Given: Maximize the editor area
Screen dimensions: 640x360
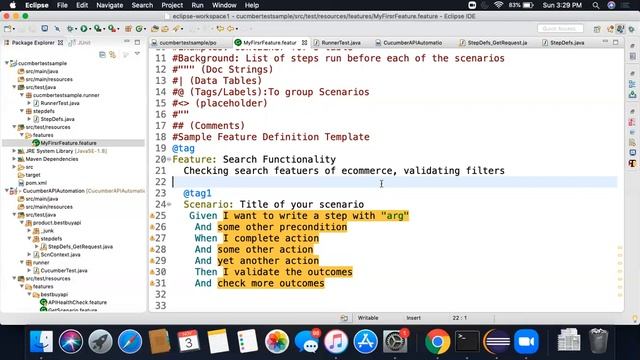Looking at the screenshot, I should click(x=616, y=42).
